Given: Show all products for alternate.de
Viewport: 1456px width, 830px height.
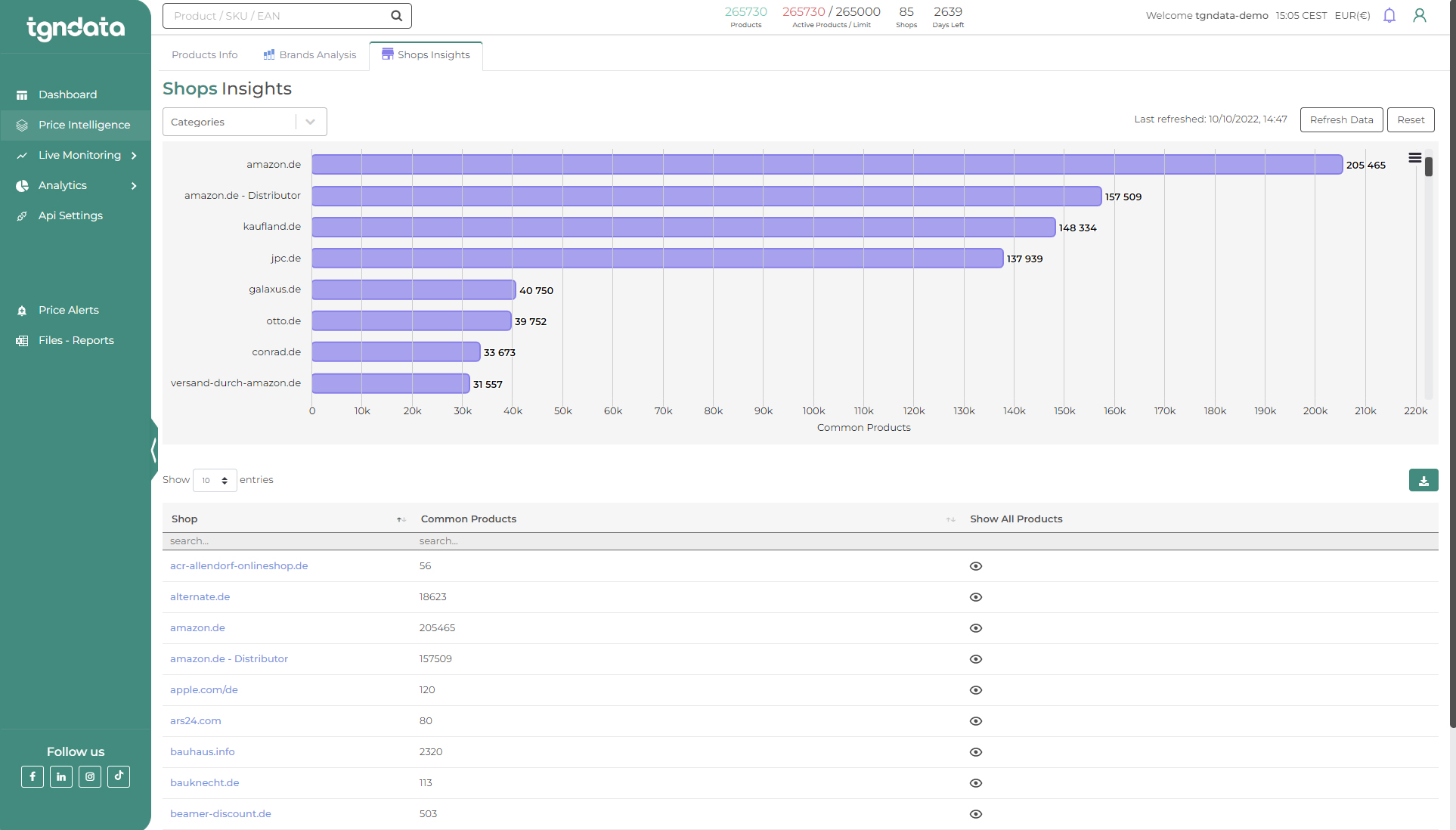Looking at the screenshot, I should coord(976,597).
